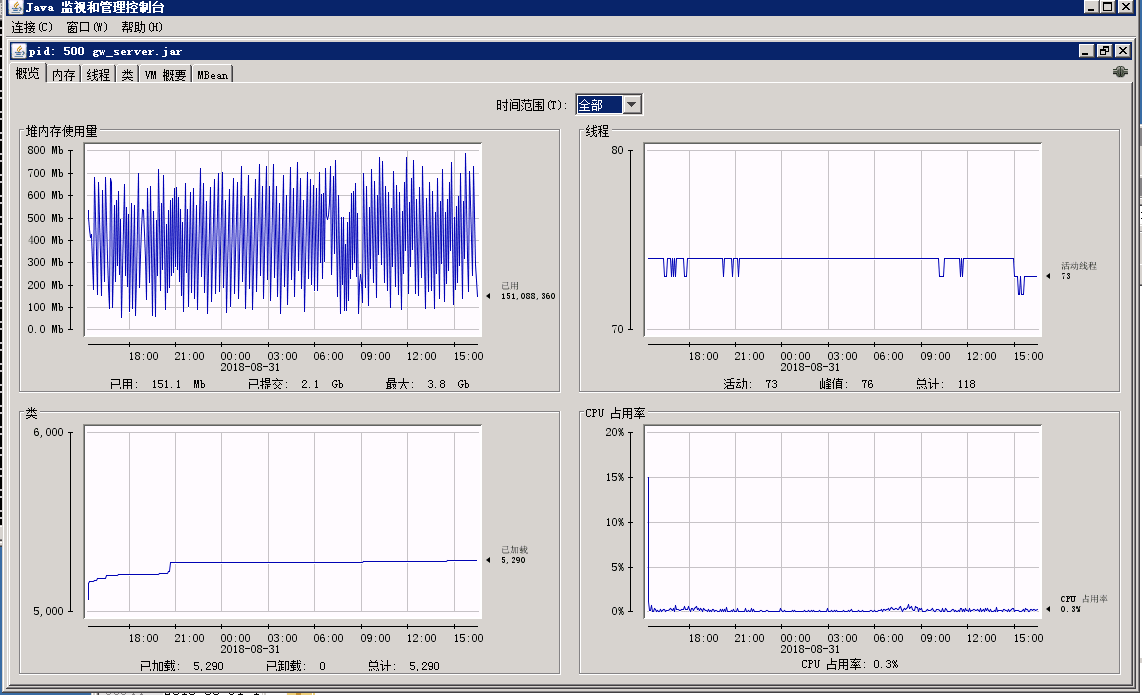Open the 连接(C) menu

[x=32, y=27]
